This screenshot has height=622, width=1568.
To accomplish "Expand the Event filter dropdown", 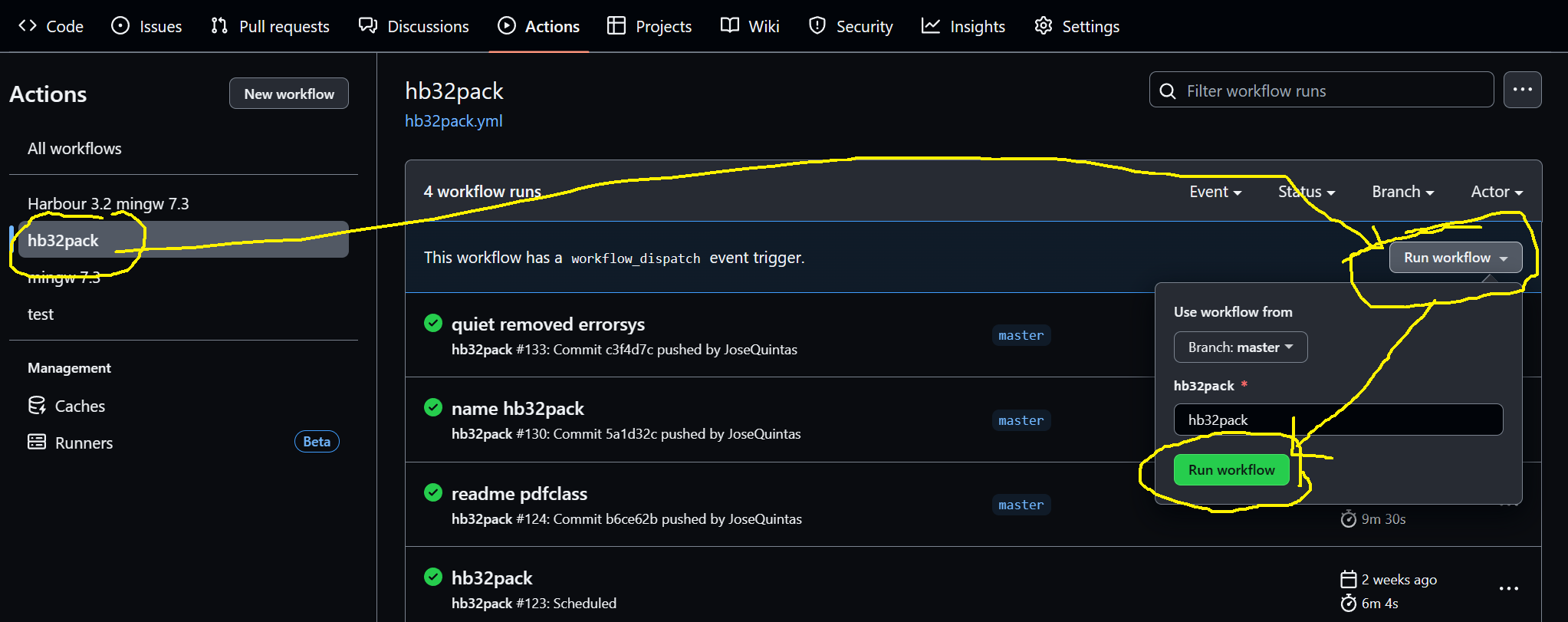I will [x=1215, y=192].
